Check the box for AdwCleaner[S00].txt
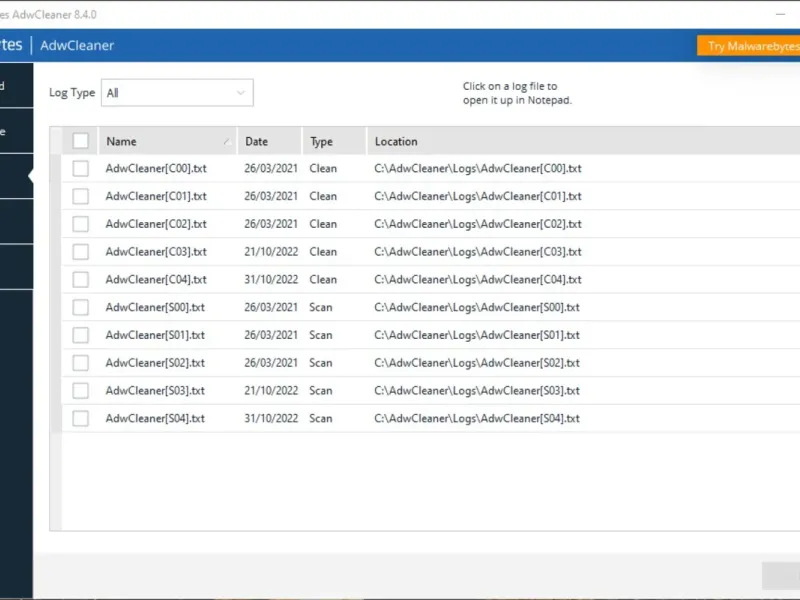800x600 pixels. pyautogui.click(x=80, y=307)
